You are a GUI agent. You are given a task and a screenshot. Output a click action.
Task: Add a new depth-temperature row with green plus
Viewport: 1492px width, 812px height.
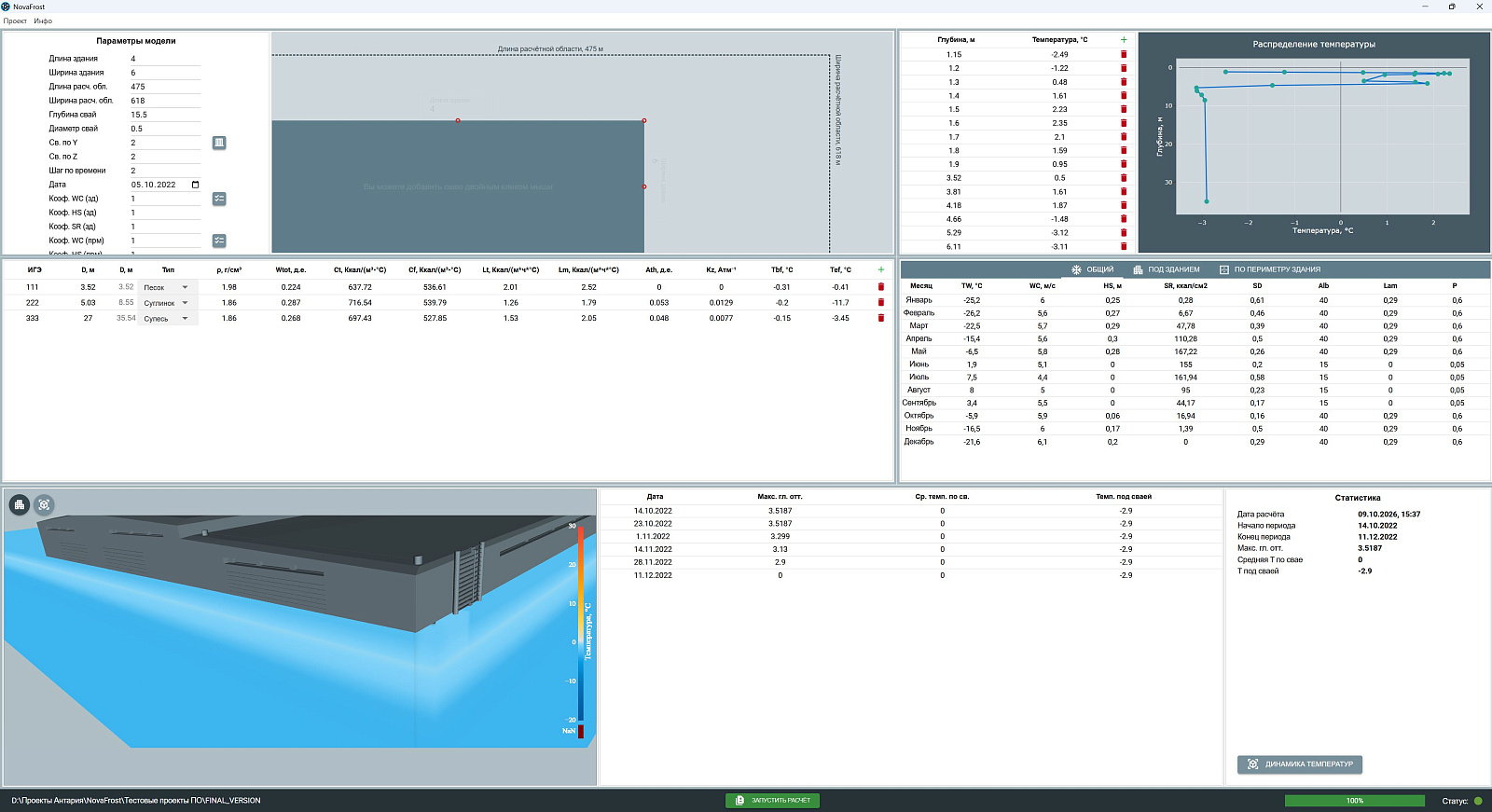(x=1124, y=40)
